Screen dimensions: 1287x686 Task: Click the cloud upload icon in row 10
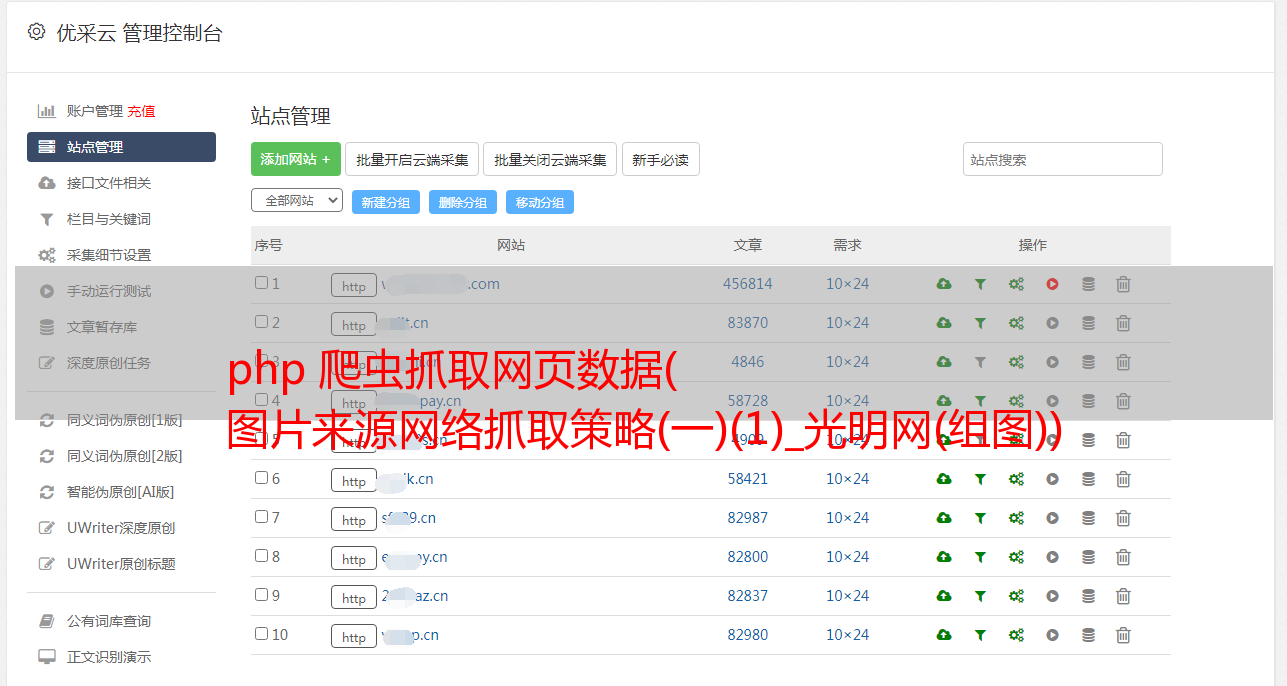click(944, 635)
